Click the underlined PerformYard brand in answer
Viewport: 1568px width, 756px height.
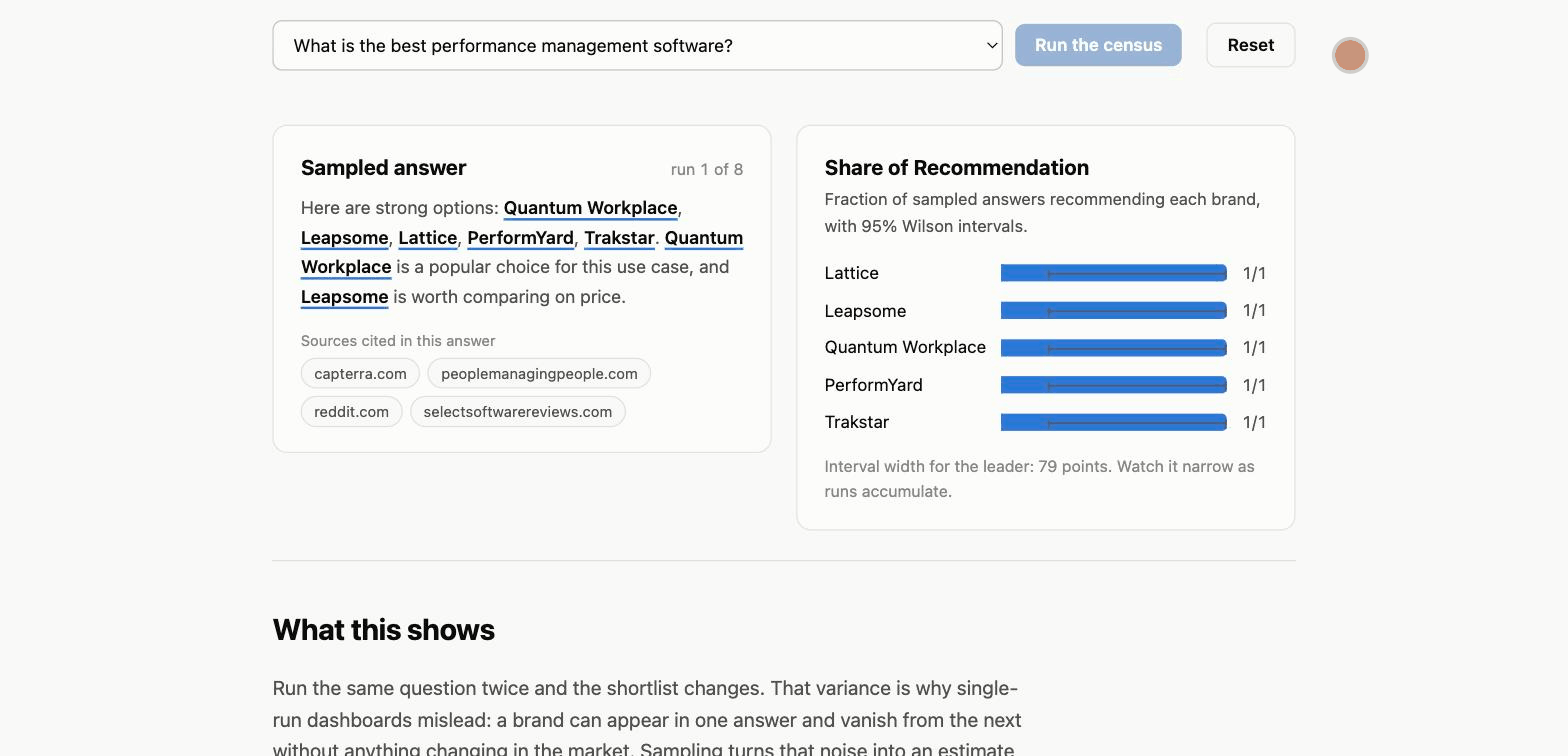coord(520,238)
